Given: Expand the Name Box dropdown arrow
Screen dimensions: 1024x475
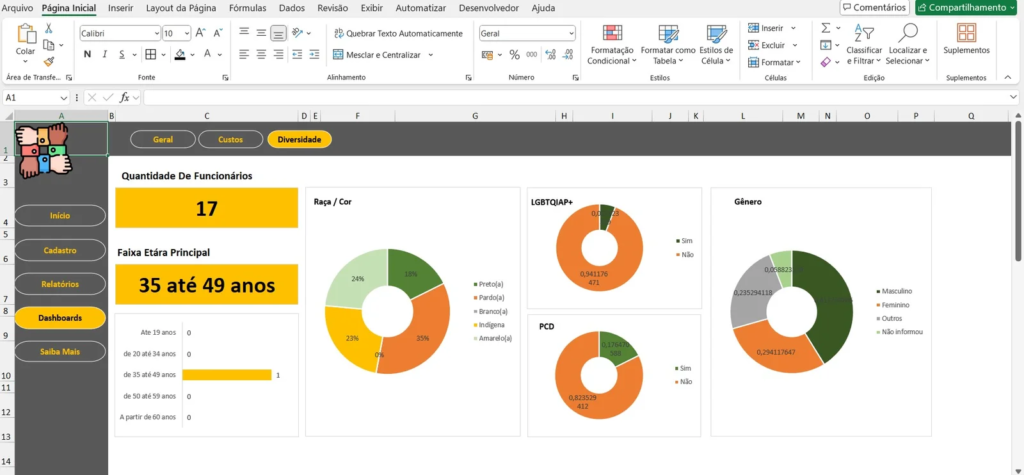Looking at the screenshot, I should 64,98.
